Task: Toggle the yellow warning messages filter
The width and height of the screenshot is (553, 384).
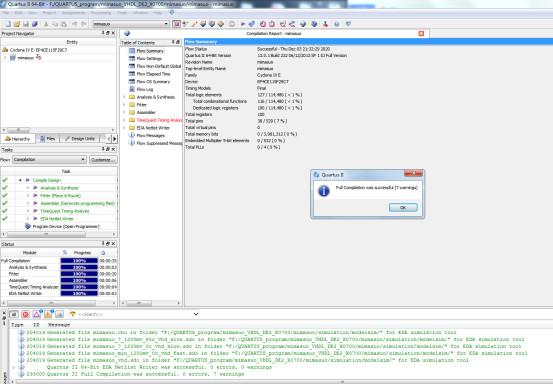Action: (48, 314)
